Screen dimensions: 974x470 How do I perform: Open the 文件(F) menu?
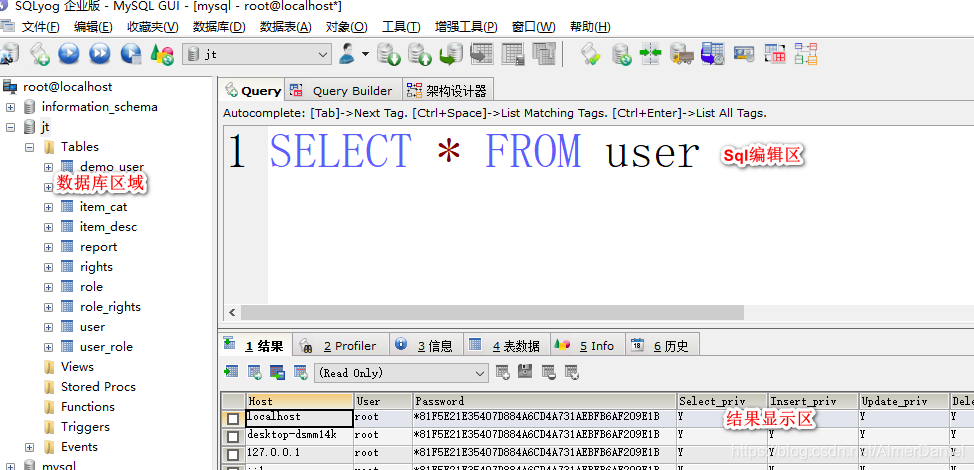(40, 27)
